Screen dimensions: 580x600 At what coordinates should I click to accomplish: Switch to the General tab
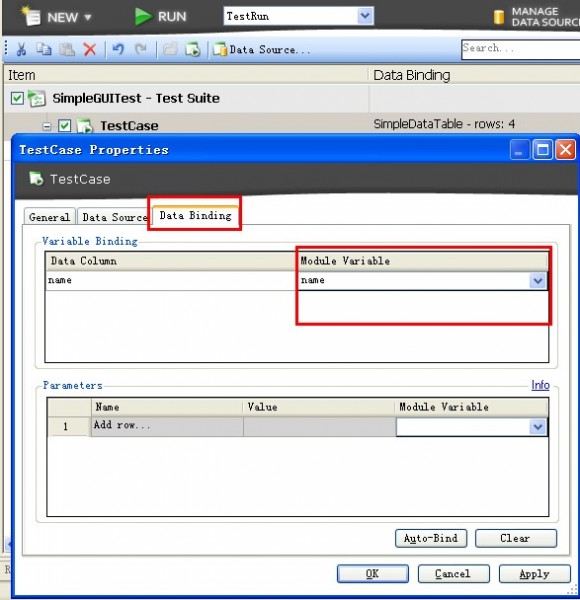(x=49, y=217)
